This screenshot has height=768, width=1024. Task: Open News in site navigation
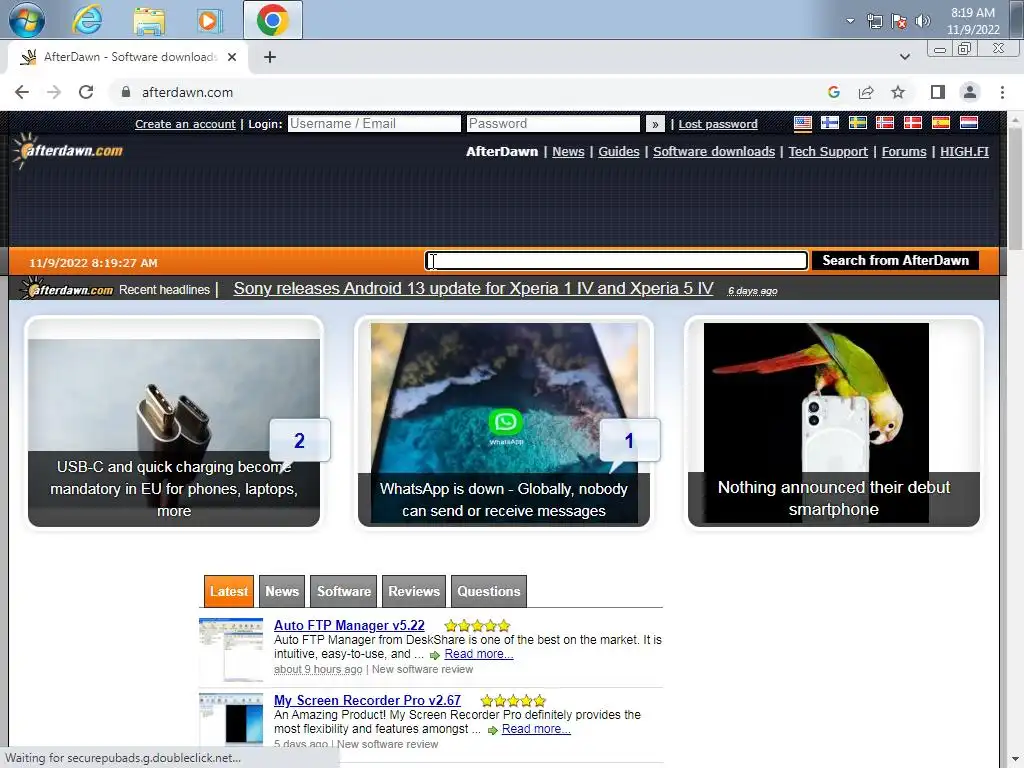[x=568, y=152]
